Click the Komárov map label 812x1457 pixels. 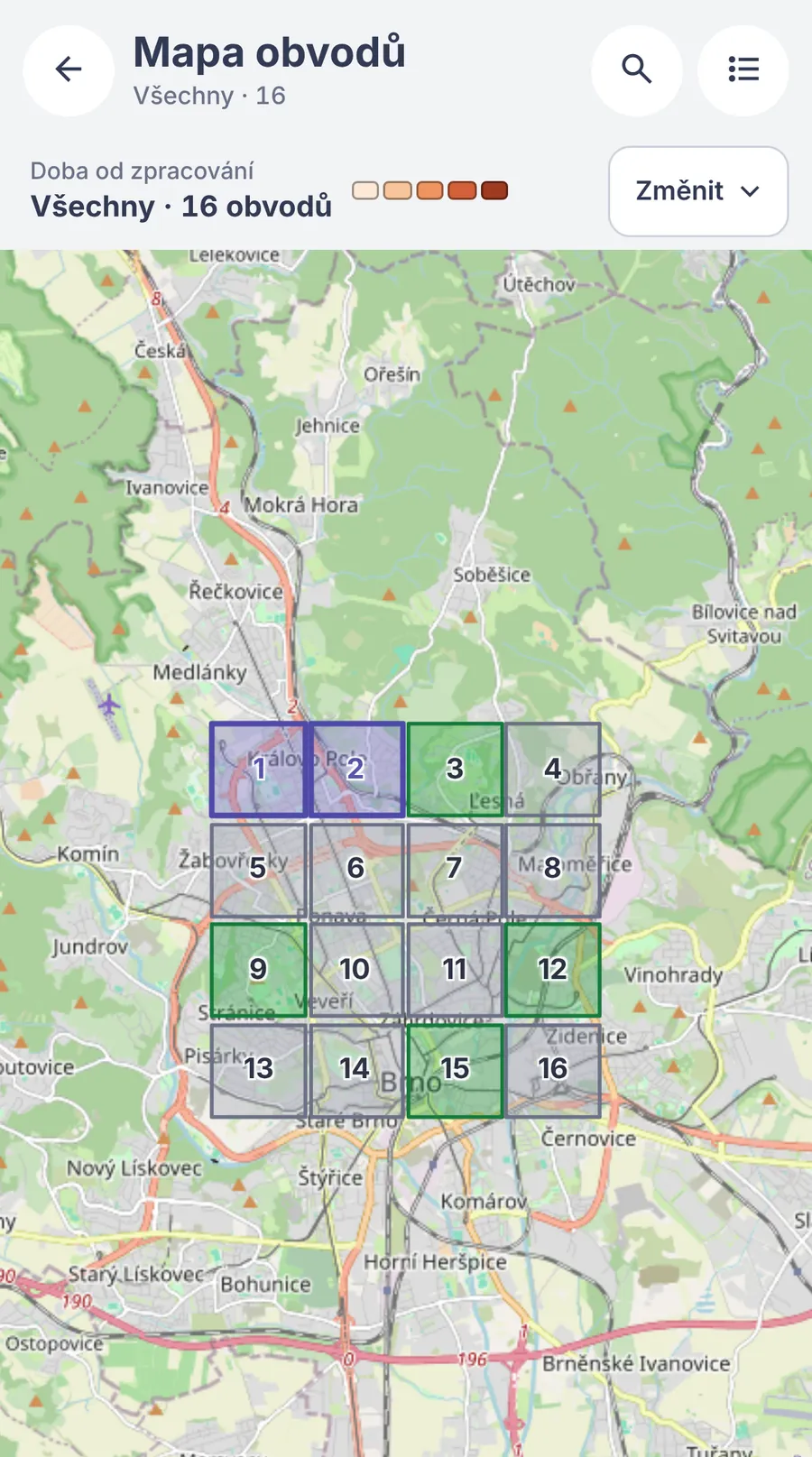(x=484, y=1202)
